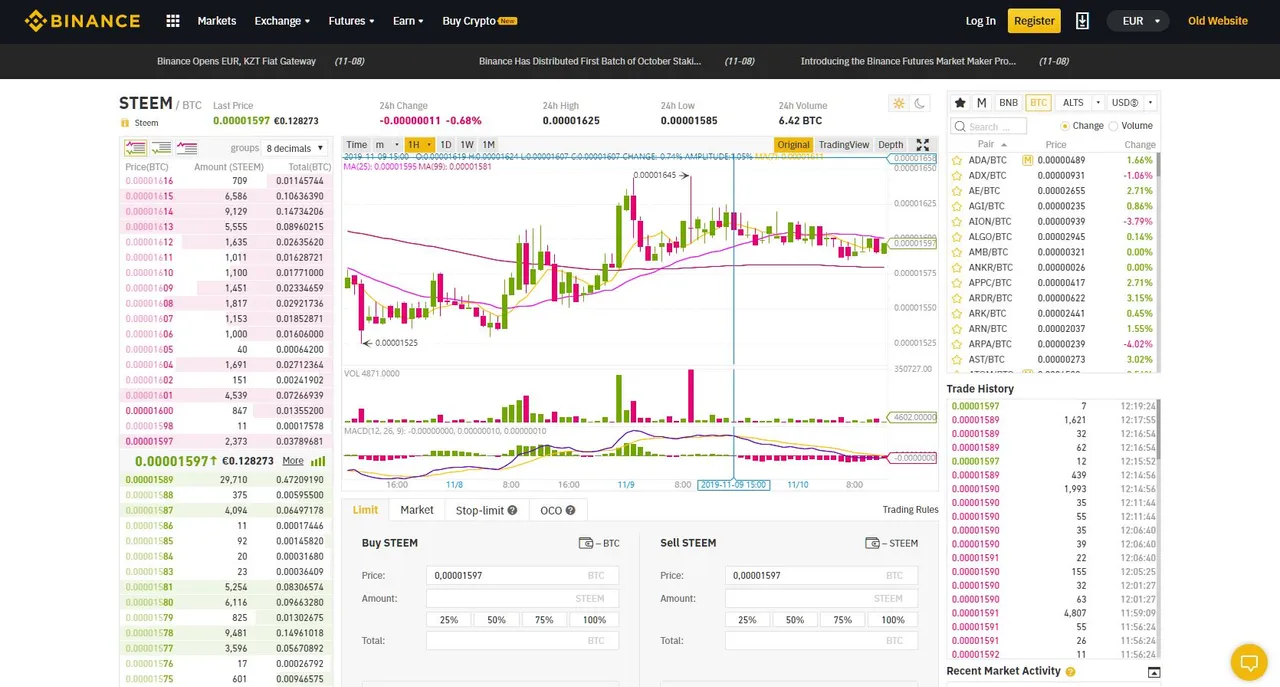
Task: Open Buy Crypto menu item
Action: 479,21
